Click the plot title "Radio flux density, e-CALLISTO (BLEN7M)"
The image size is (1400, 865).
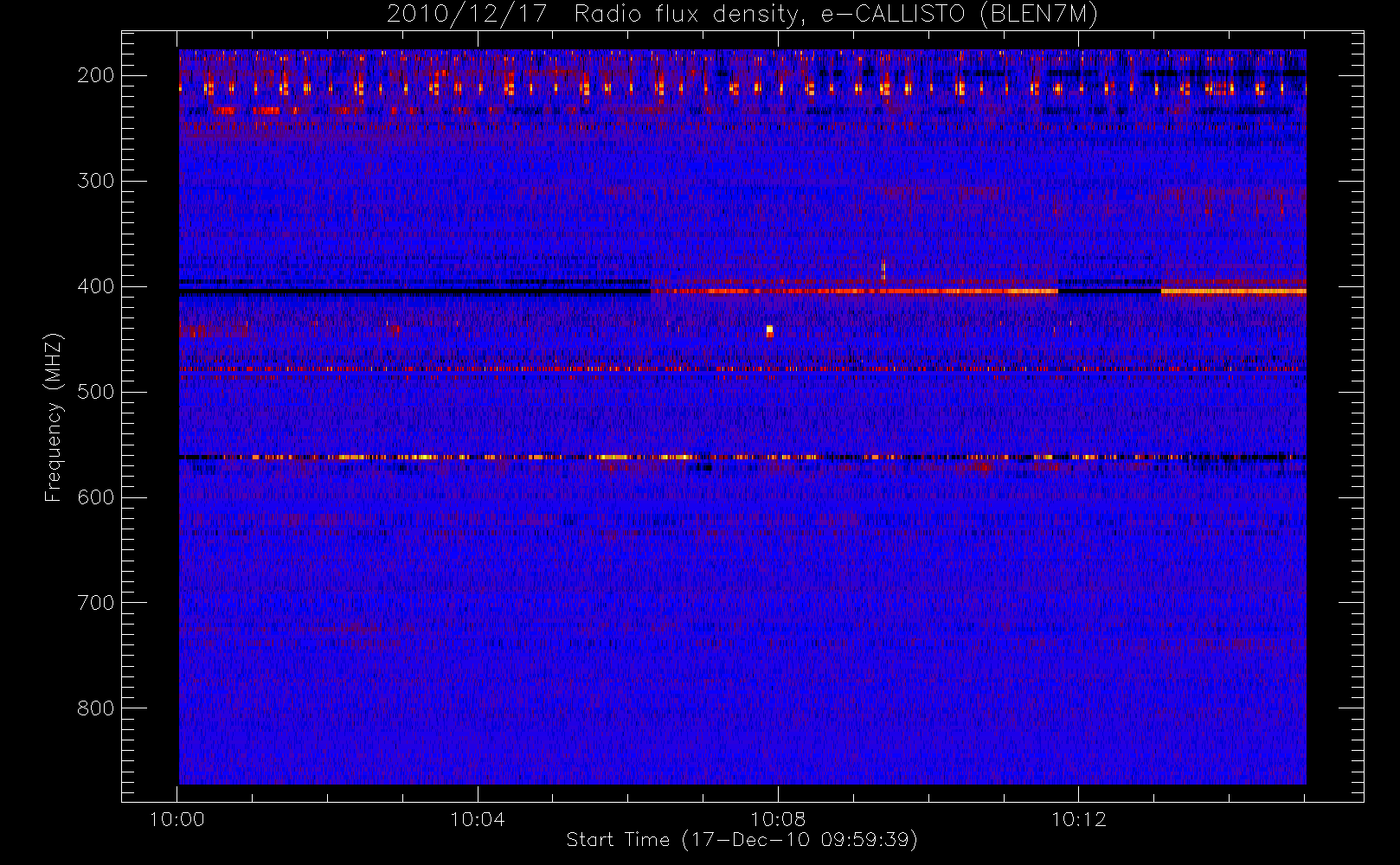click(836, 15)
